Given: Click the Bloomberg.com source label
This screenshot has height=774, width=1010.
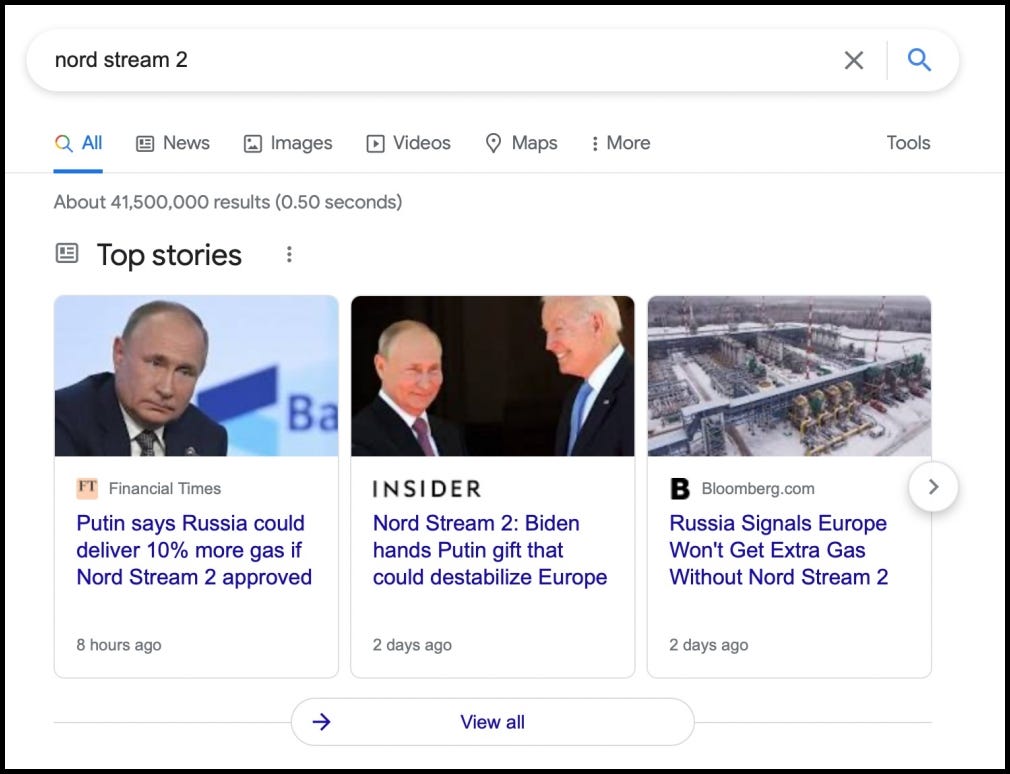Looking at the screenshot, I should (758, 489).
